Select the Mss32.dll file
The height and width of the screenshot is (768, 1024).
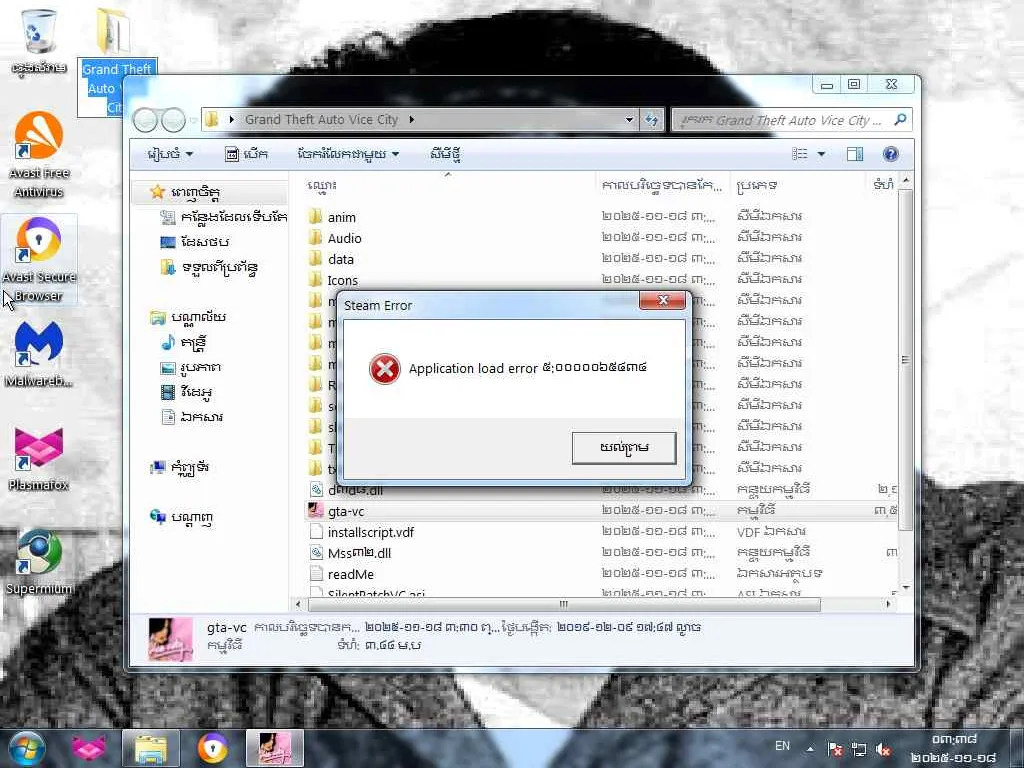(x=350, y=553)
